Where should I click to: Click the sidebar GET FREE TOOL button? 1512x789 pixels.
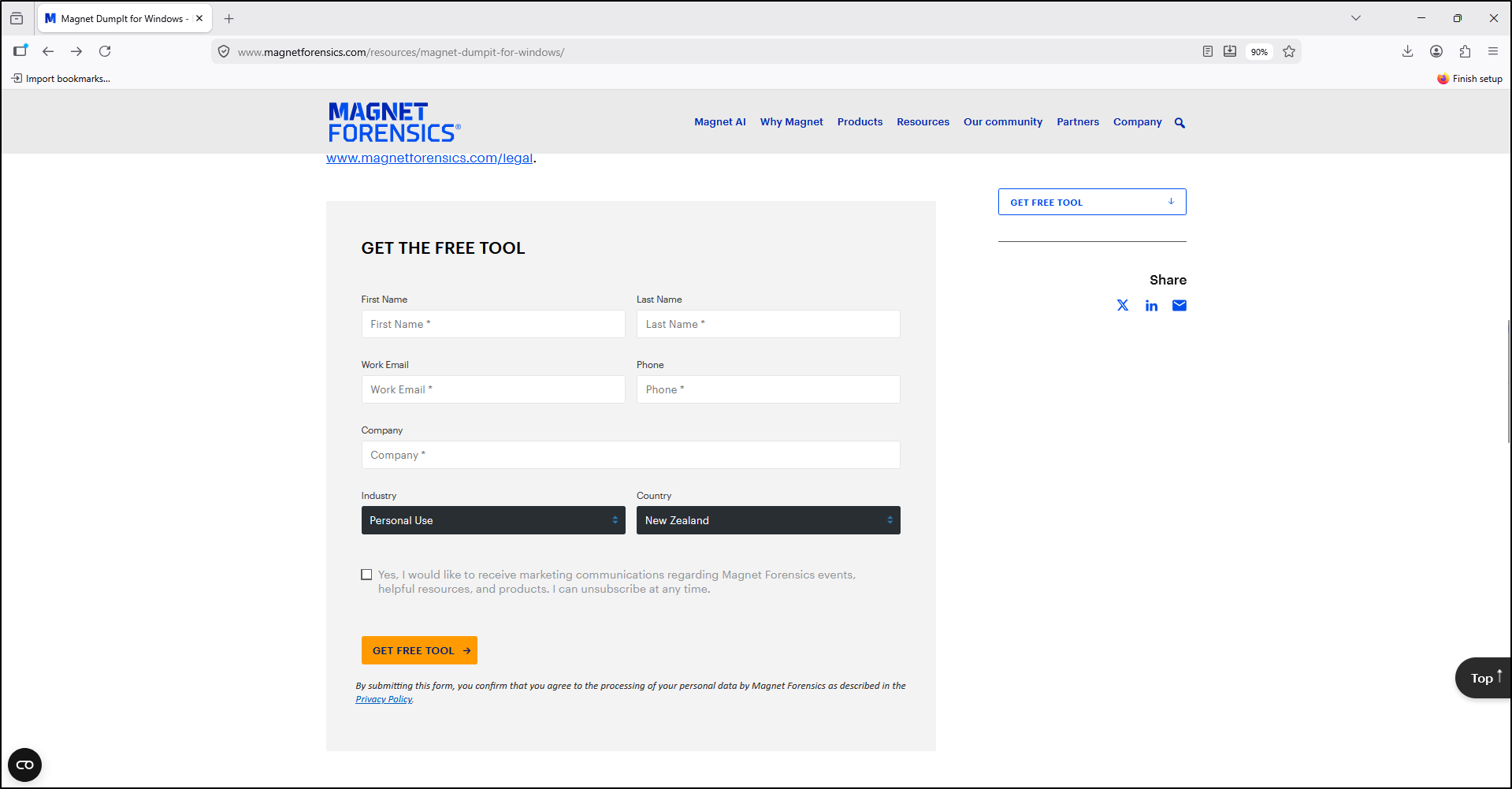pyautogui.click(x=1092, y=202)
